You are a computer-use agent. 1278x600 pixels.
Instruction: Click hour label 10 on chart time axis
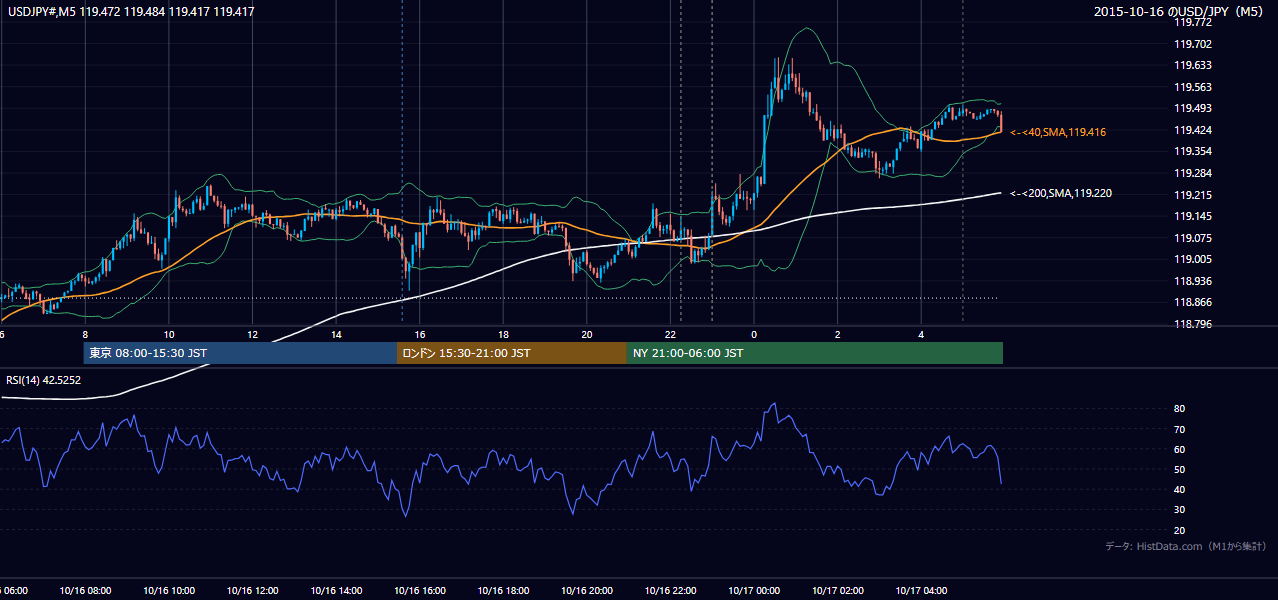point(169,334)
